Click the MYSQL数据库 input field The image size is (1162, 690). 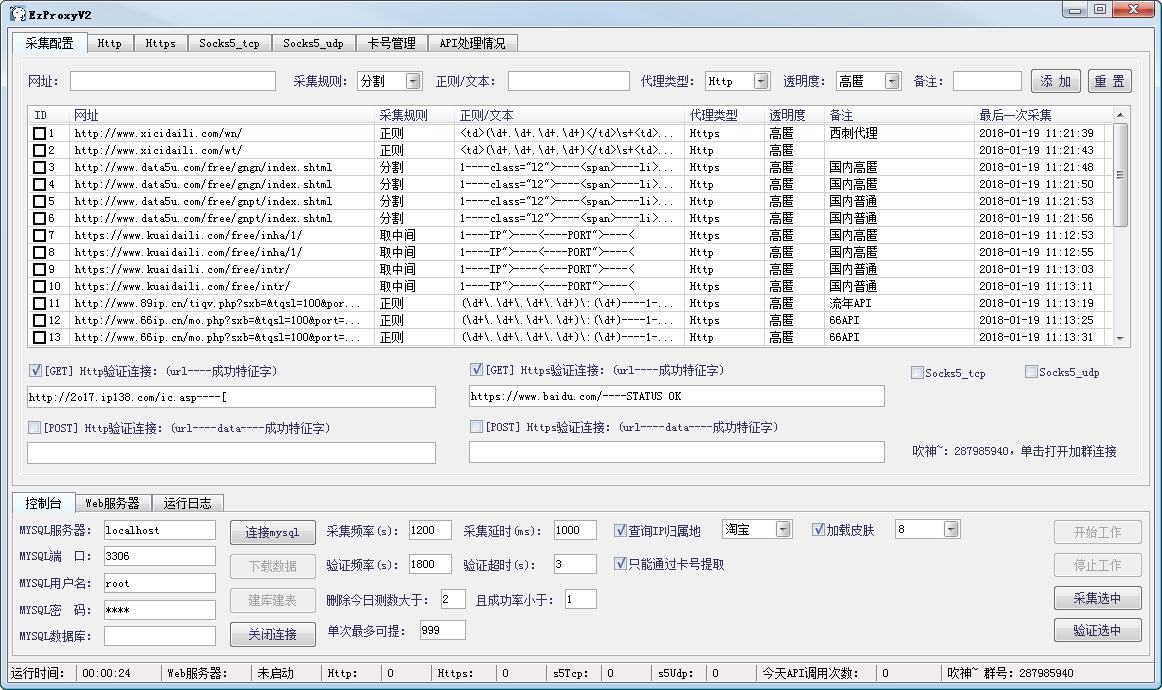(159, 636)
